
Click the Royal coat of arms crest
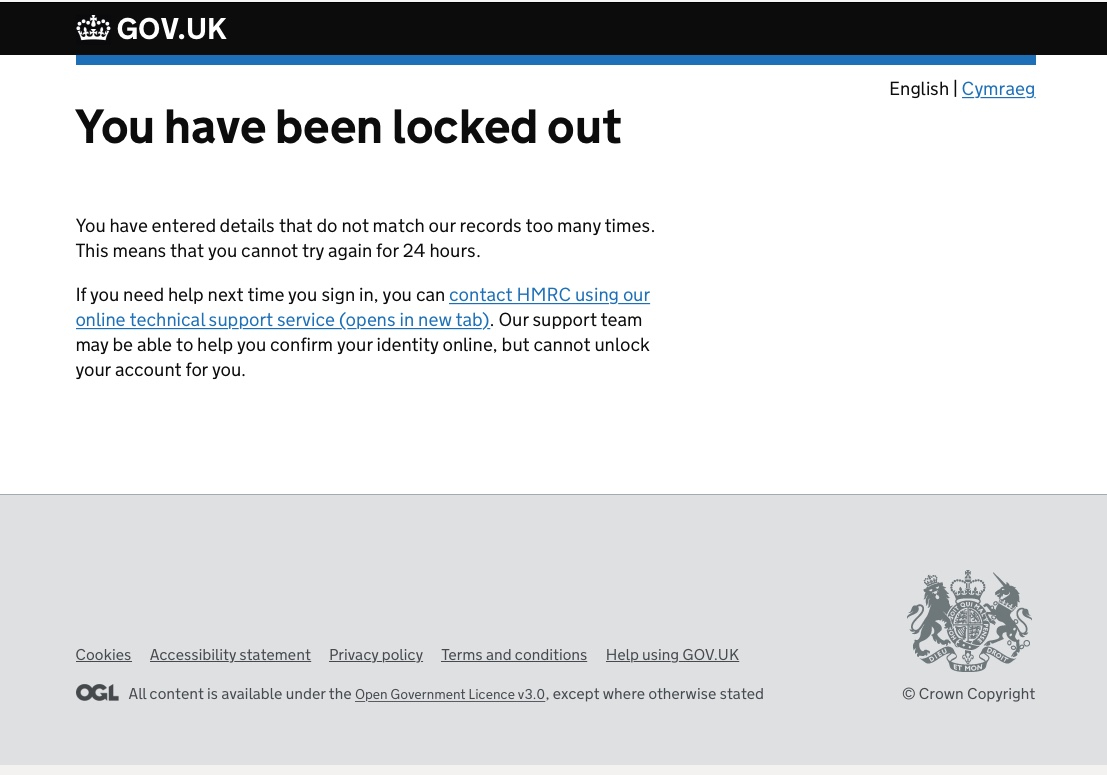968,621
